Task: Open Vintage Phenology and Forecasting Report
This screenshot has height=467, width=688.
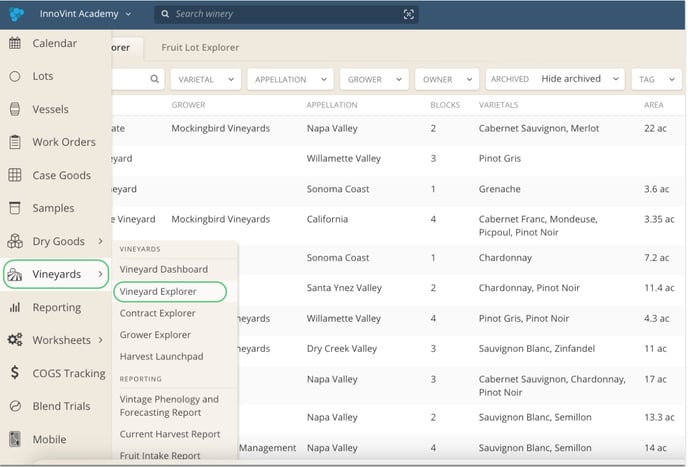Action: tap(169, 406)
